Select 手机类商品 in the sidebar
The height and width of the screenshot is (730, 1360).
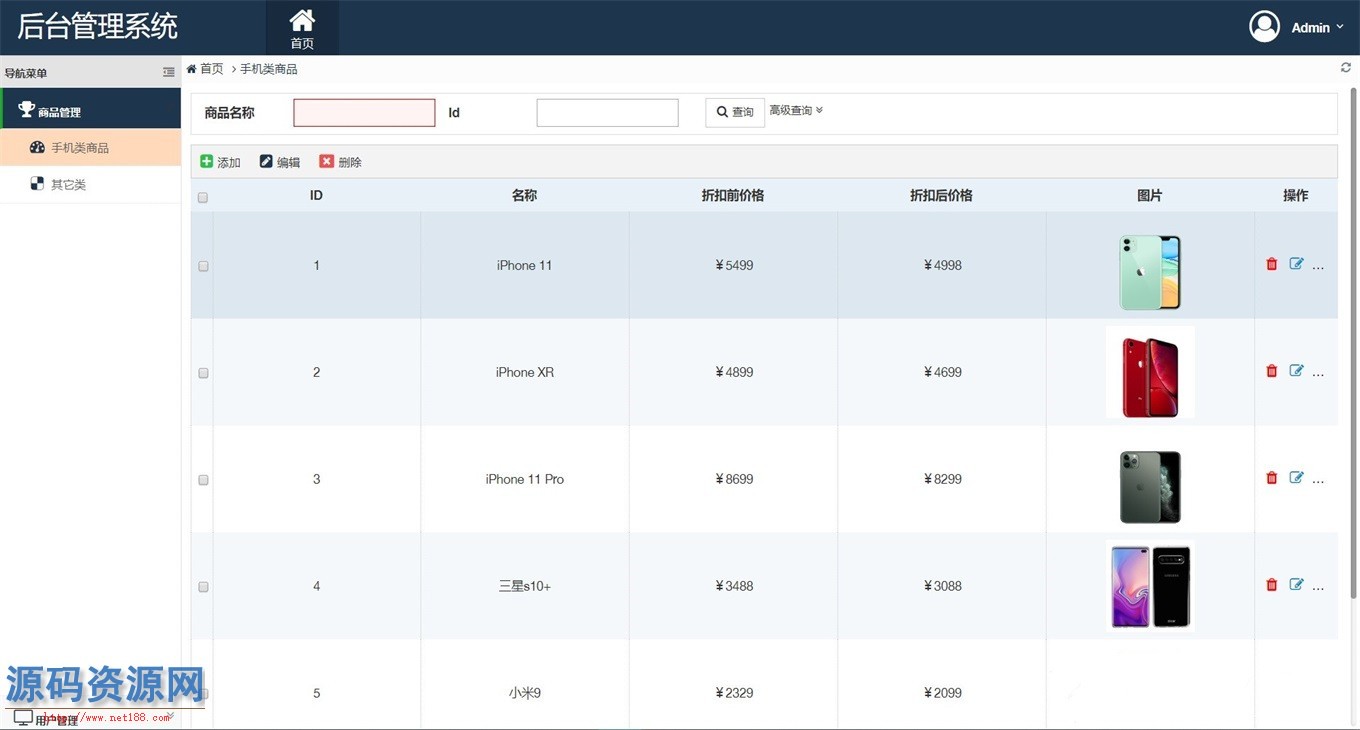point(90,148)
